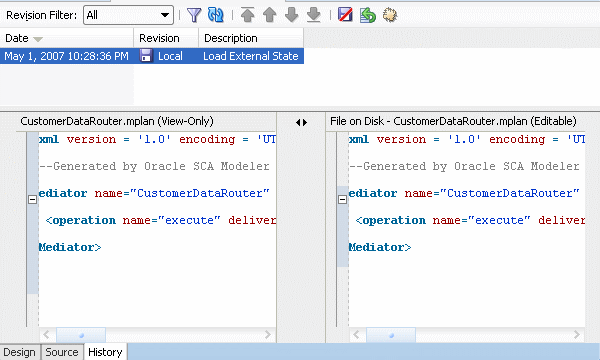The height and width of the screenshot is (360, 600).
Task: Click ediator name line in Editable pane
Action: click(464, 193)
